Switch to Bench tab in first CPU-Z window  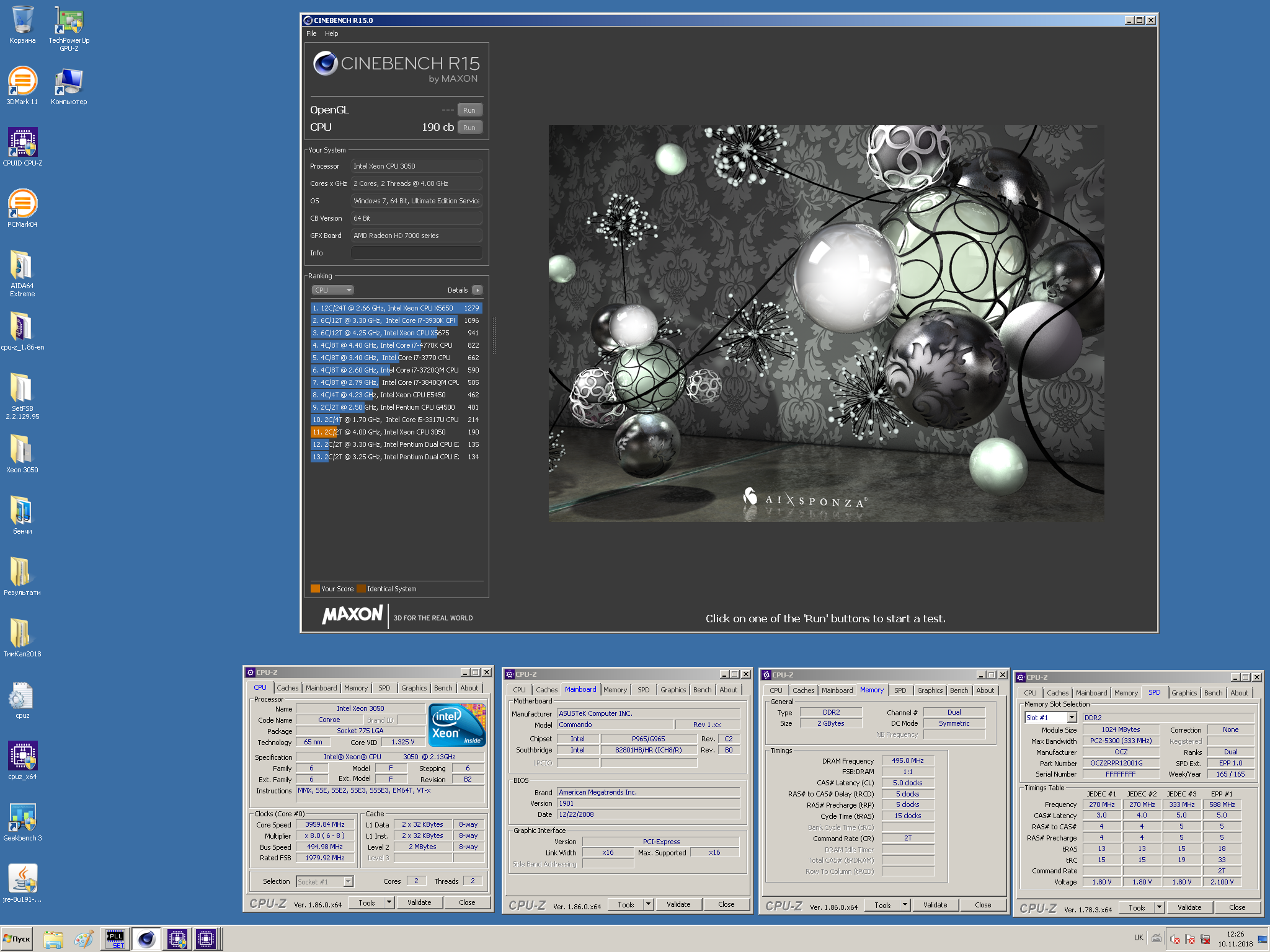[x=443, y=688]
